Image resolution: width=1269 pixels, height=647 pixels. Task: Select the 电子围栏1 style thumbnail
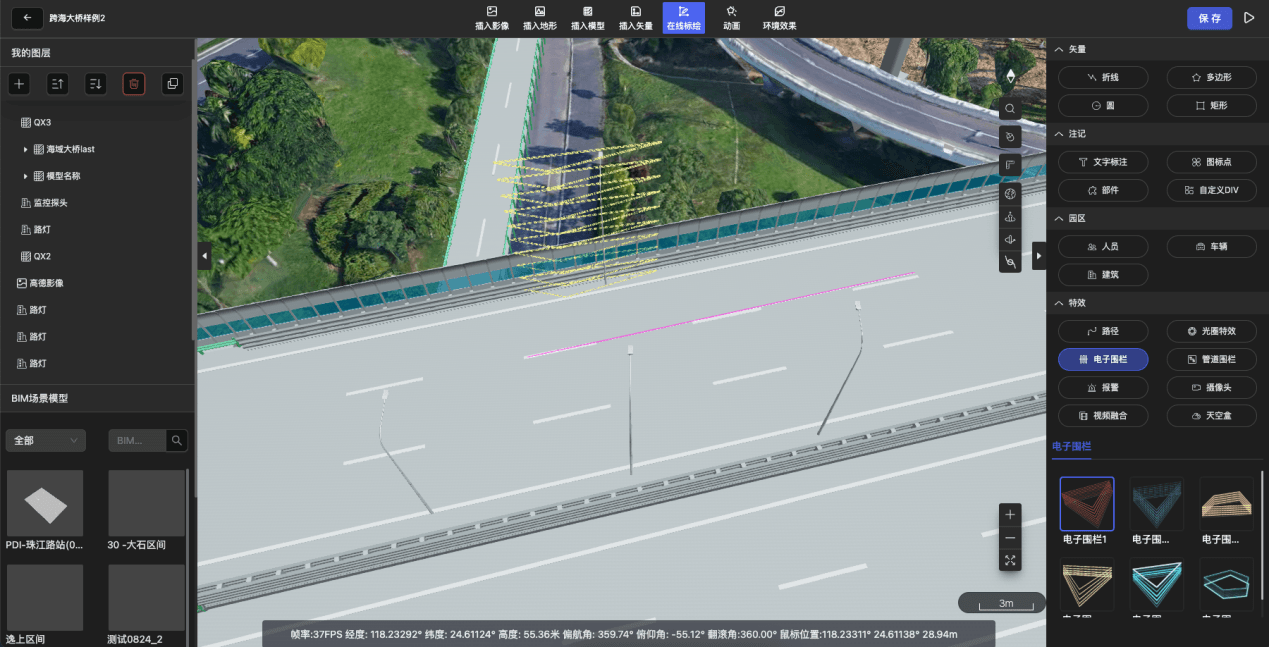1087,504
